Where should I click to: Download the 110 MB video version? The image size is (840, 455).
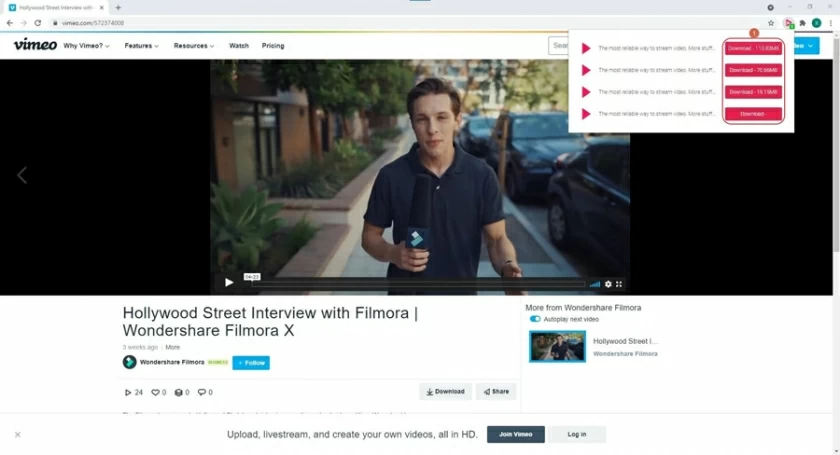click(753, 48)
